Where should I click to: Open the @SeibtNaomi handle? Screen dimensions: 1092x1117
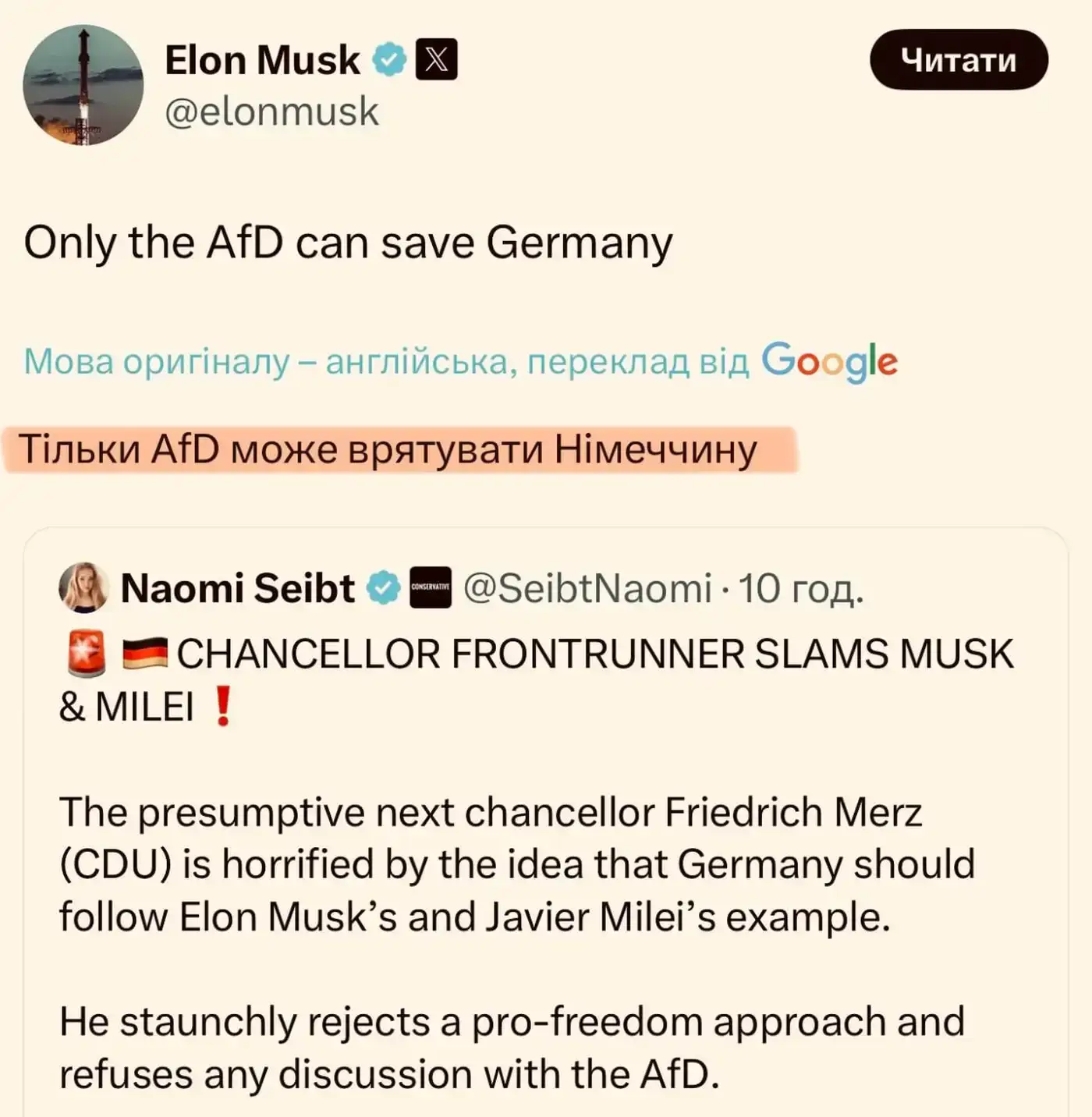point(587,587)
